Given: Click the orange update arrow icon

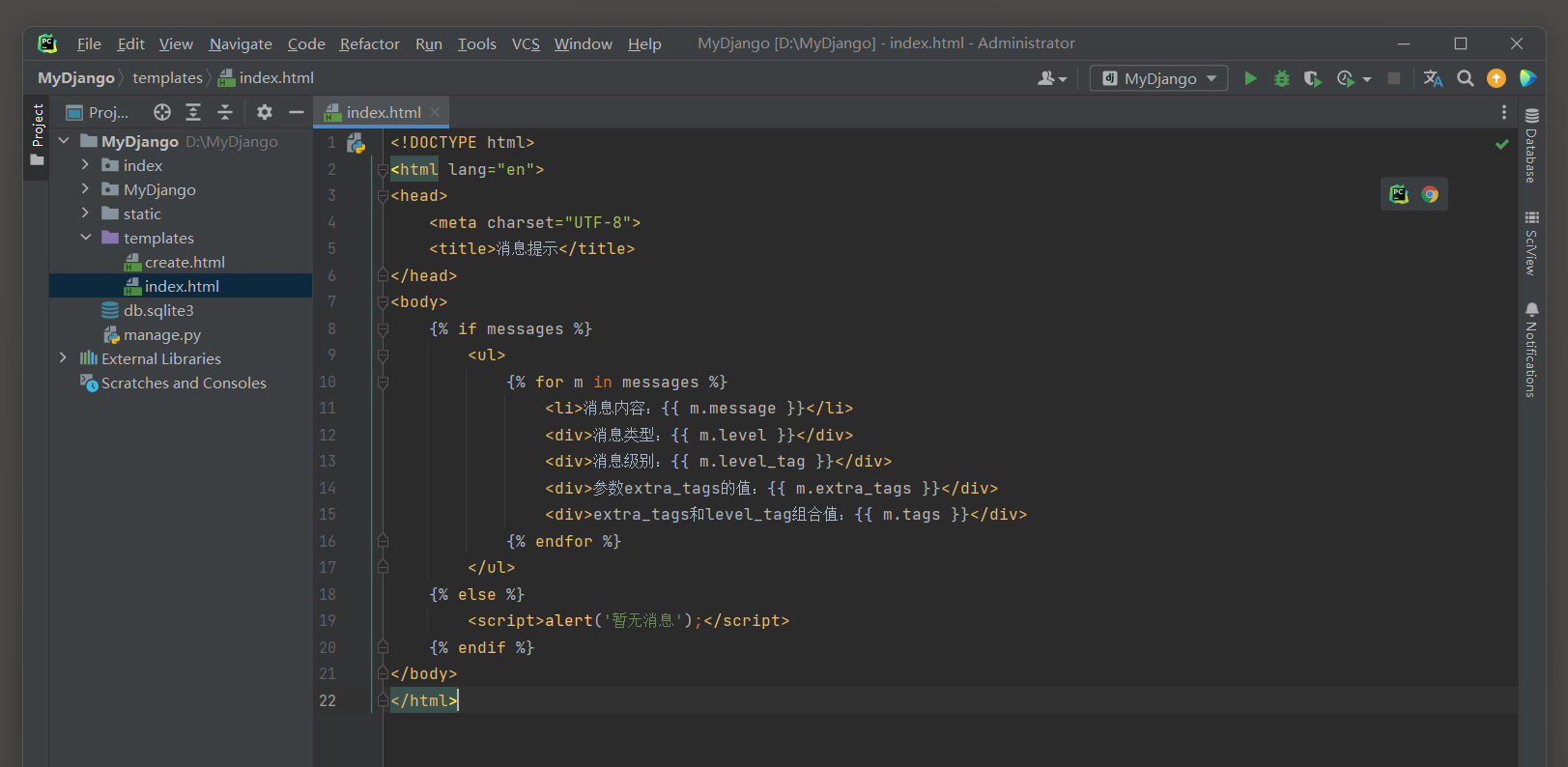Looking at the screenshot, I should (1497, 78).
